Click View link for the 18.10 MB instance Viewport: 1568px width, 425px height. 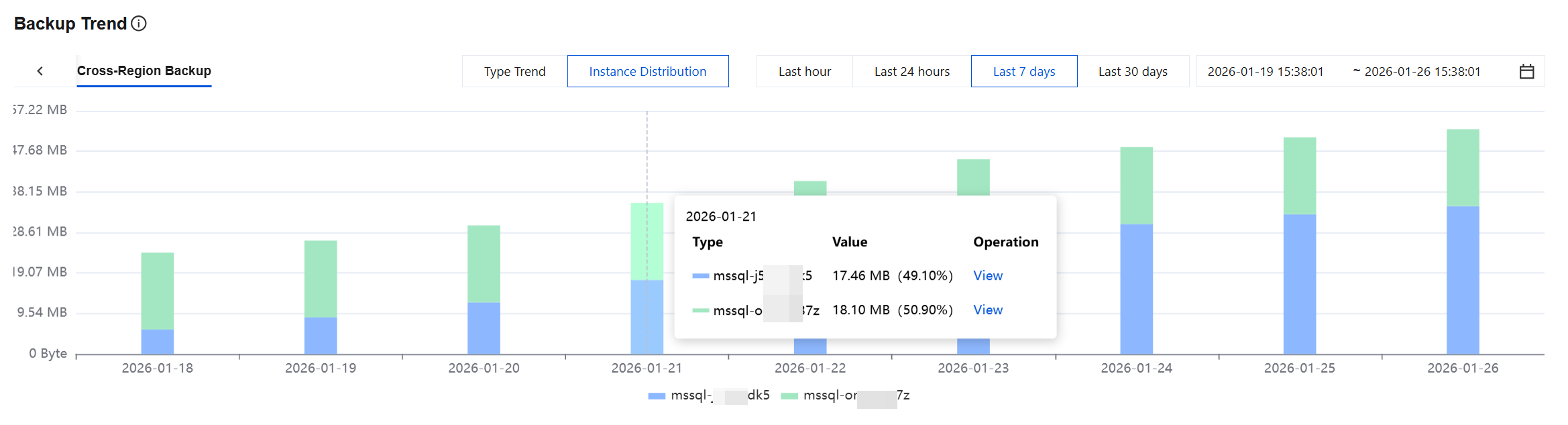[988, 310]
